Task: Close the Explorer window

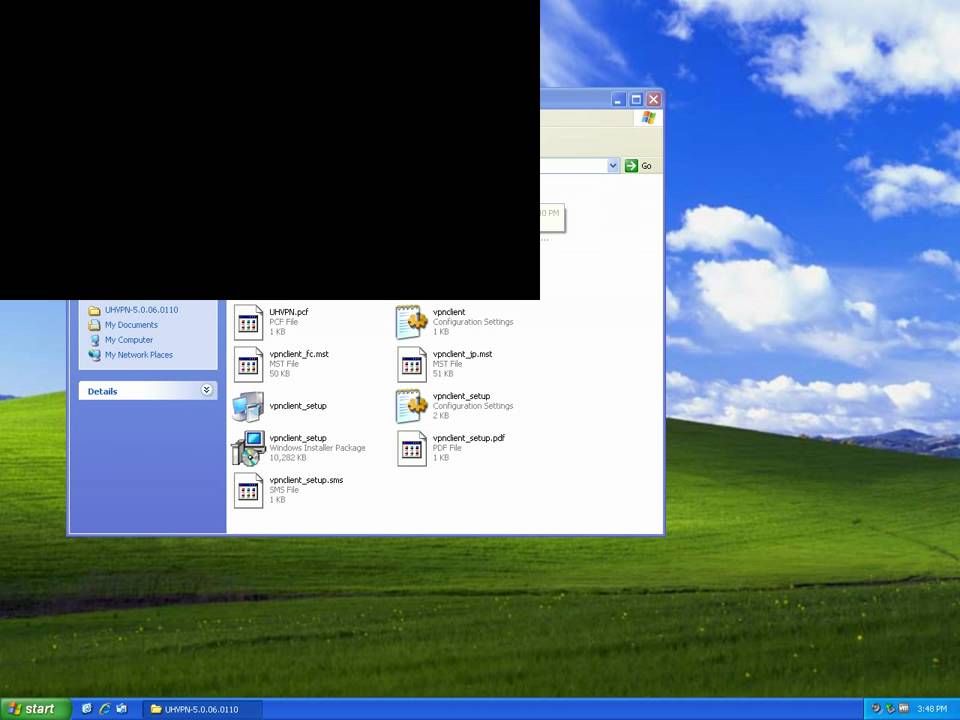Action: pos(654,99)
